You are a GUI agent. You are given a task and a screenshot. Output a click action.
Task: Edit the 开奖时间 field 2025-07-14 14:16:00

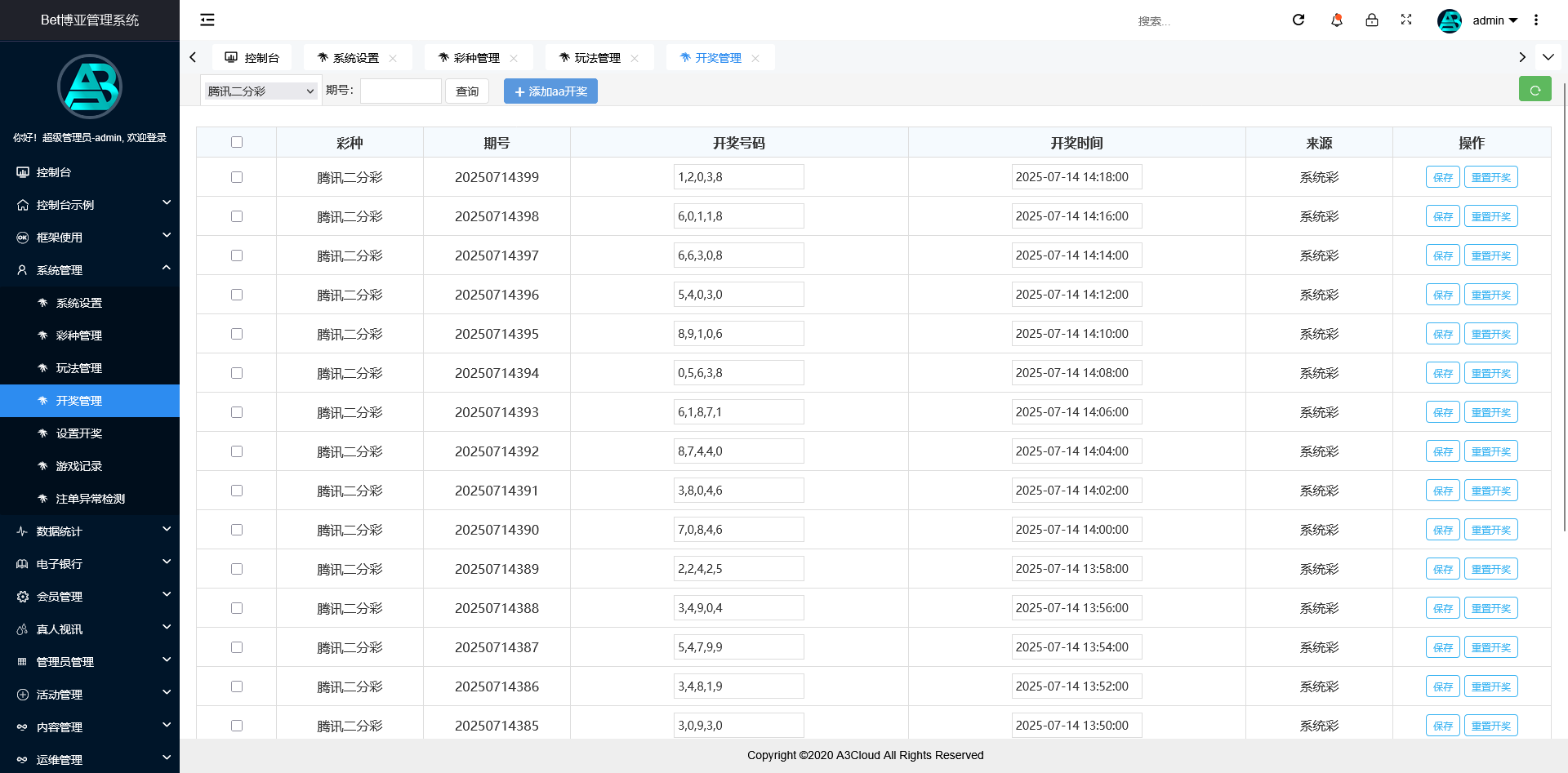pos(1077,216)
